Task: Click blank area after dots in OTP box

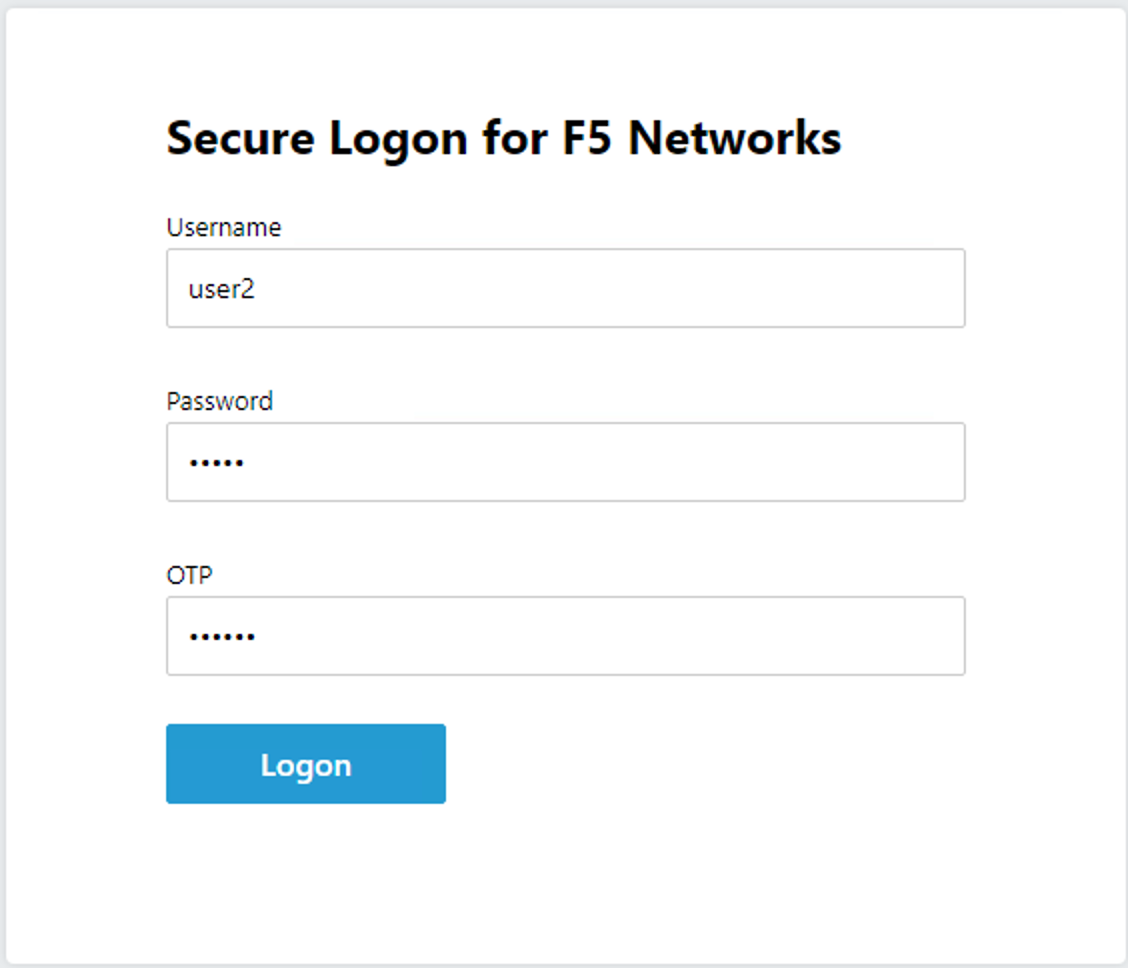Action: coord(611,636)
